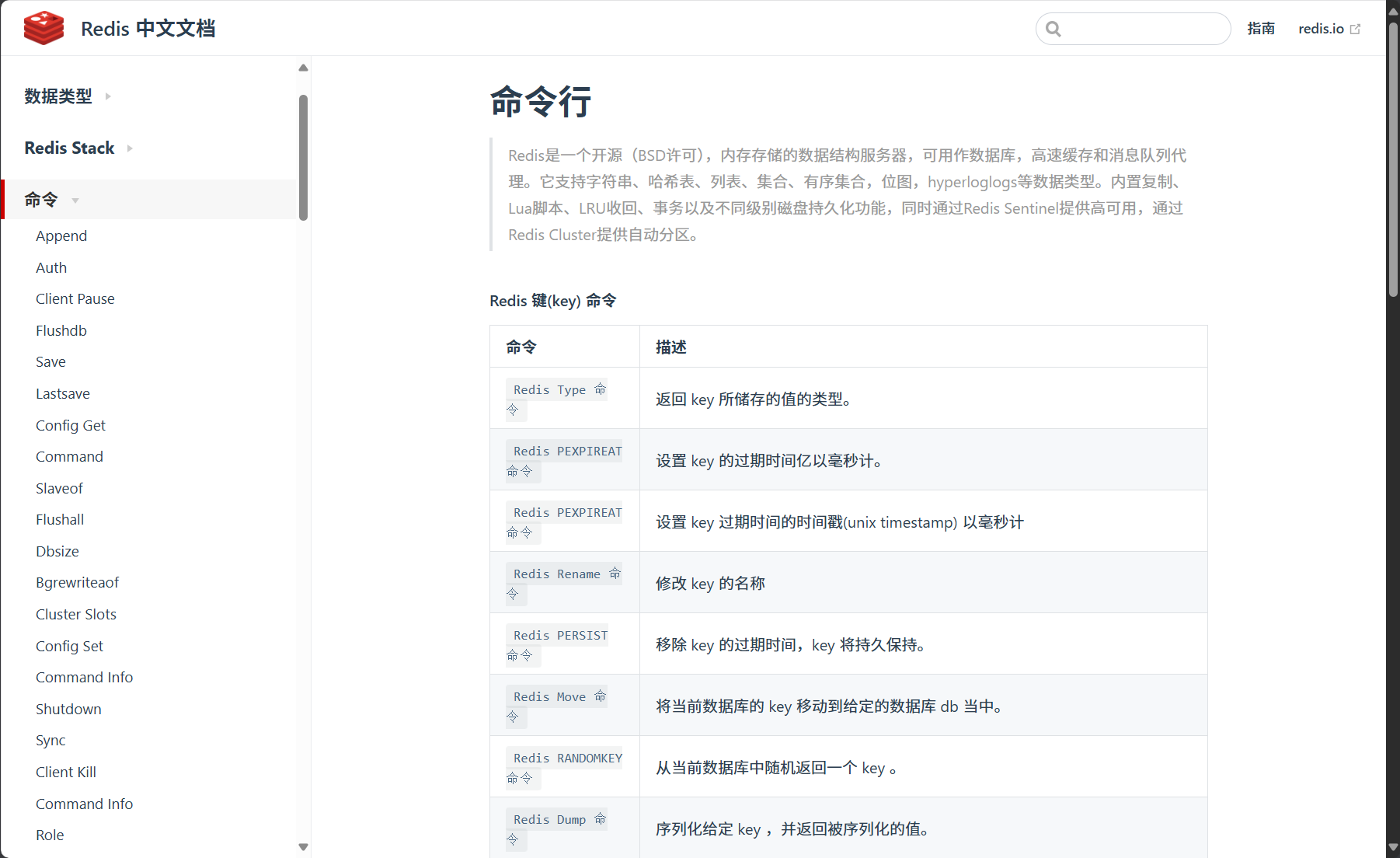Open the Append command page
The width and height of the screenshot is (1400, 858).
coord(61,235)
